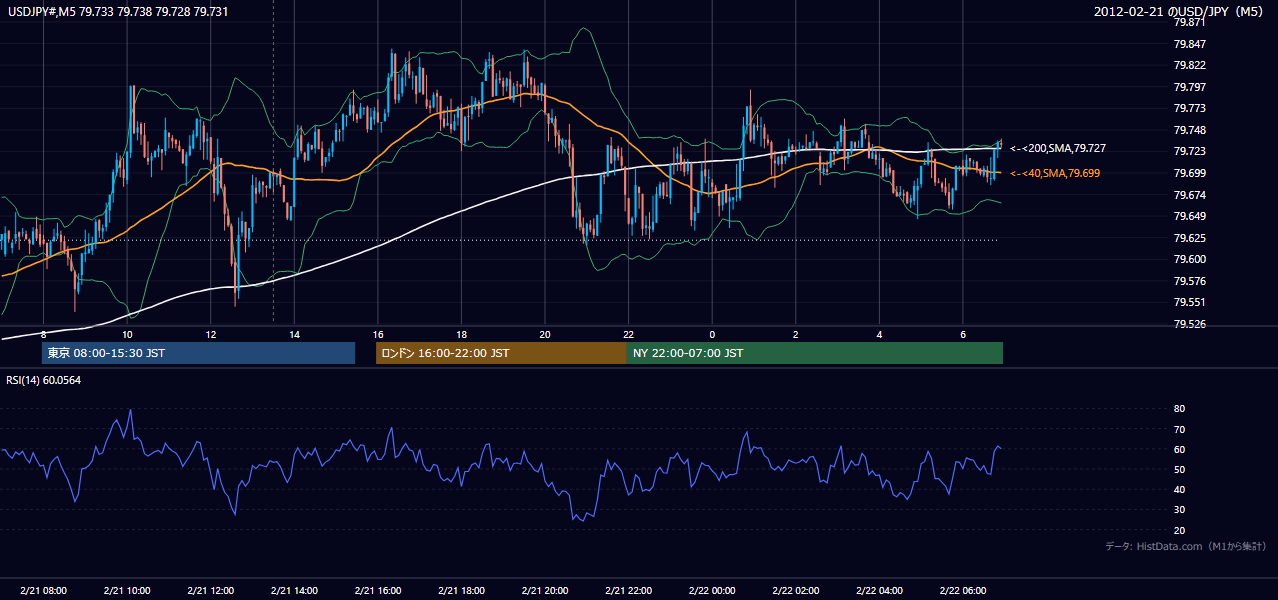Click price axis value 79.625
1278x600 pixels.
coord(1190,238)
